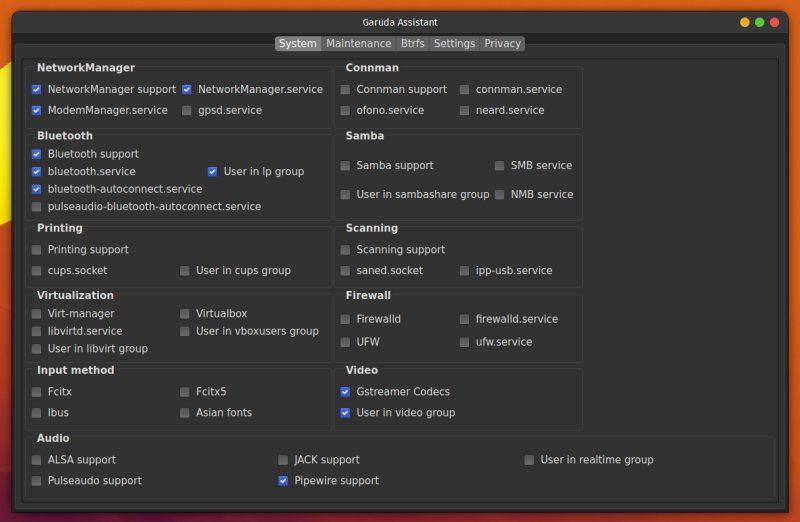Uncheck NetworkManager support checkbox
The image size is (800, 522).
[x=37, y=89]
